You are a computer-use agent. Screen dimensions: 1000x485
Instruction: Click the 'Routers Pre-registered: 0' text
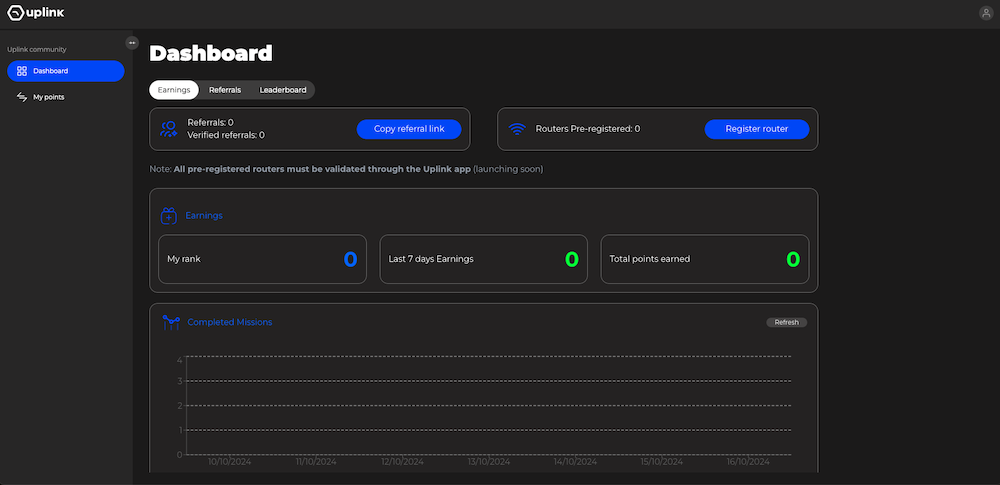point(588,129)
